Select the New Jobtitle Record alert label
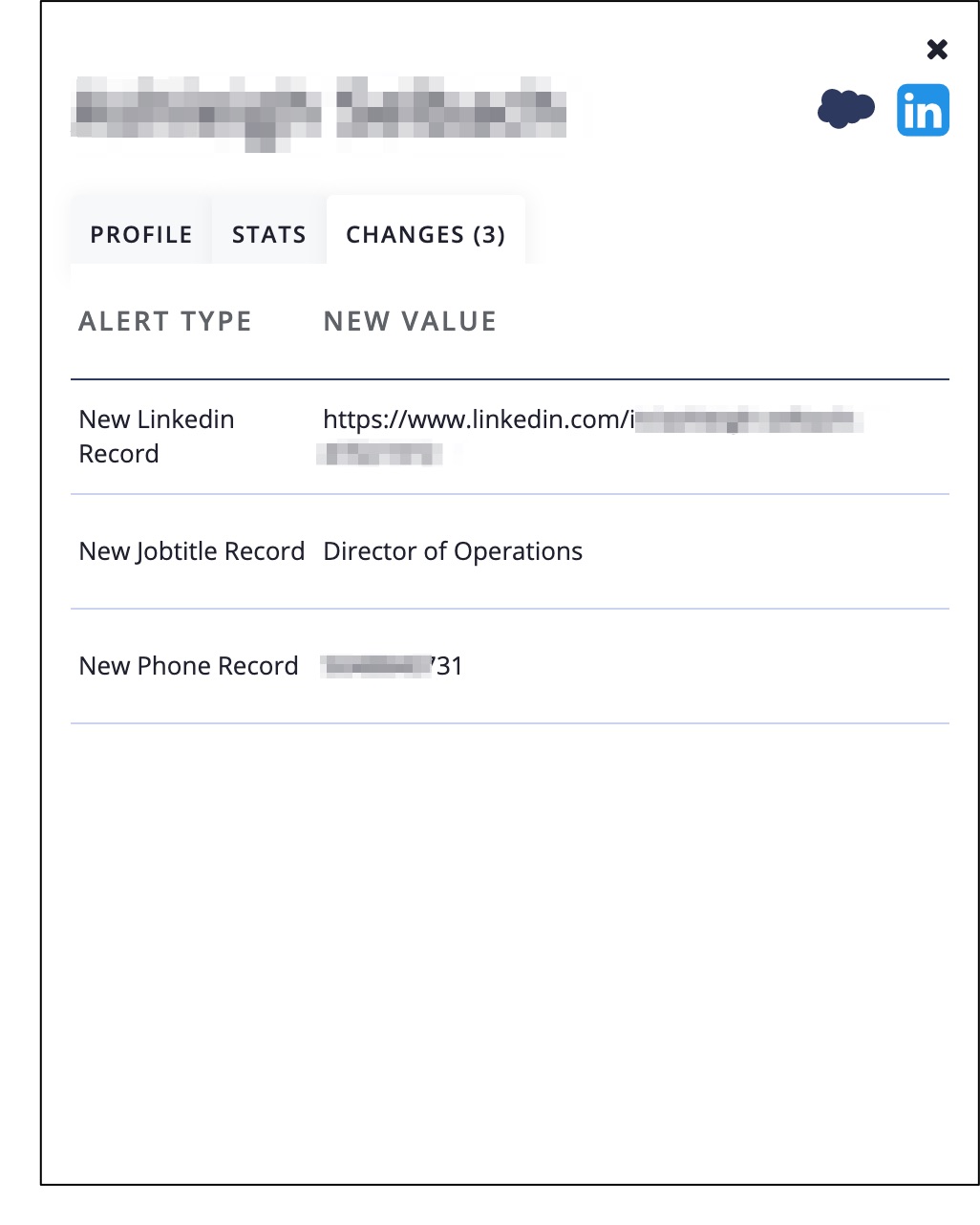 tap(191, 551)
